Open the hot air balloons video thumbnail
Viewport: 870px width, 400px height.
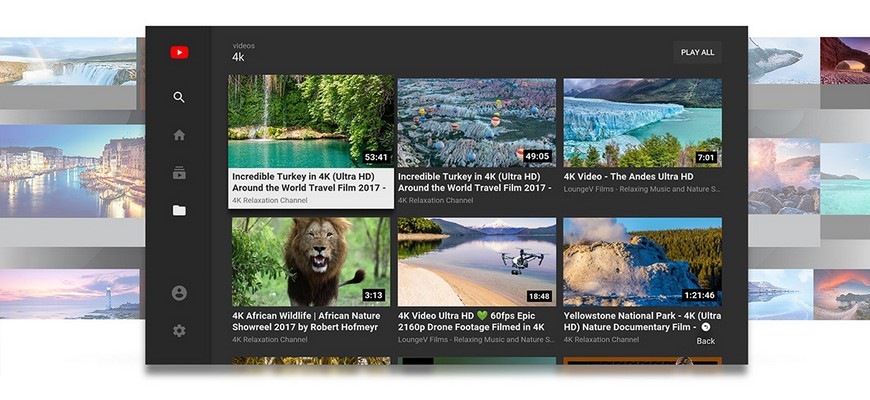click(476, 122)
